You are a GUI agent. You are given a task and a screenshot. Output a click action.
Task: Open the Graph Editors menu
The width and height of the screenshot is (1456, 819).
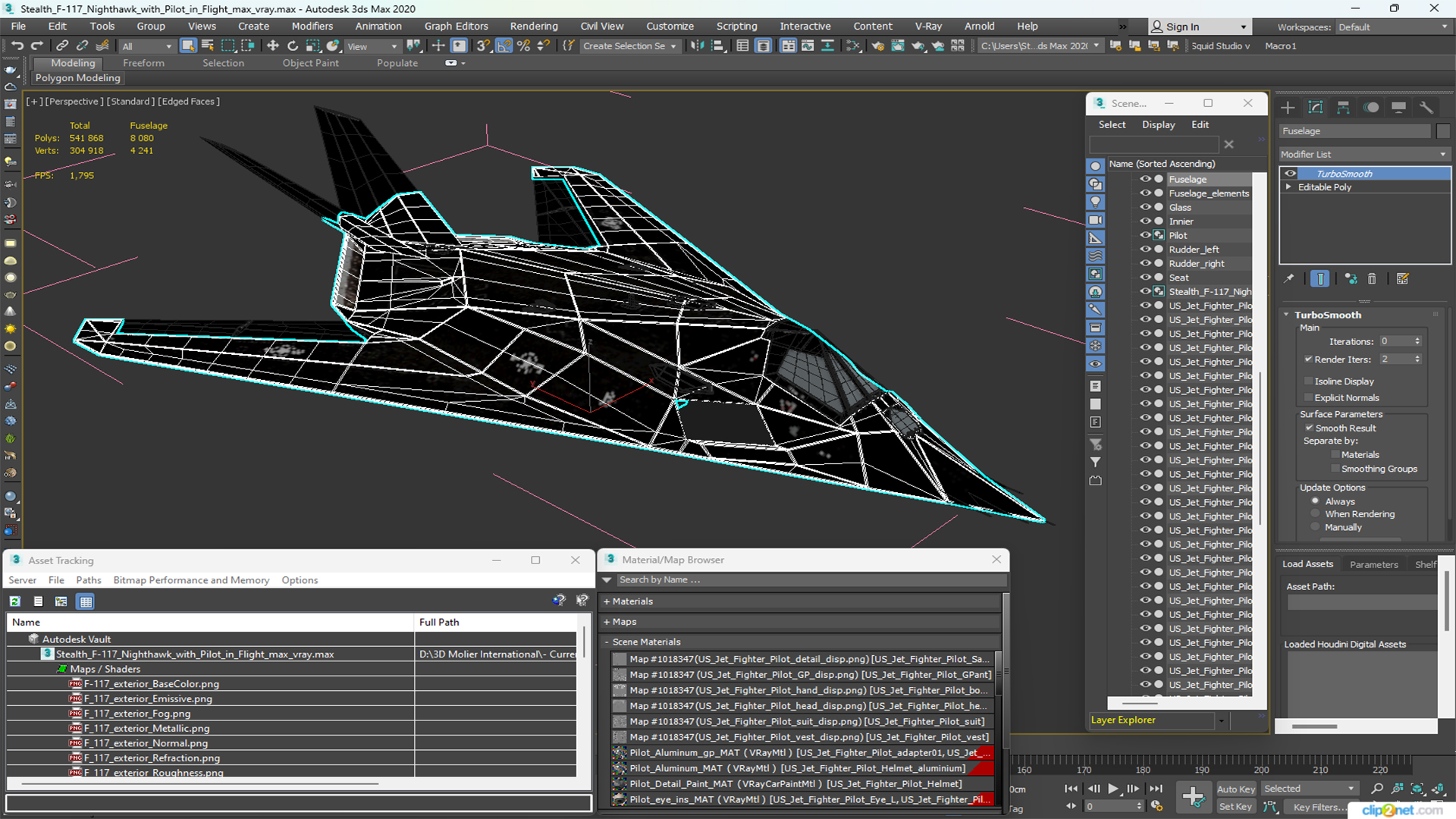457,26
